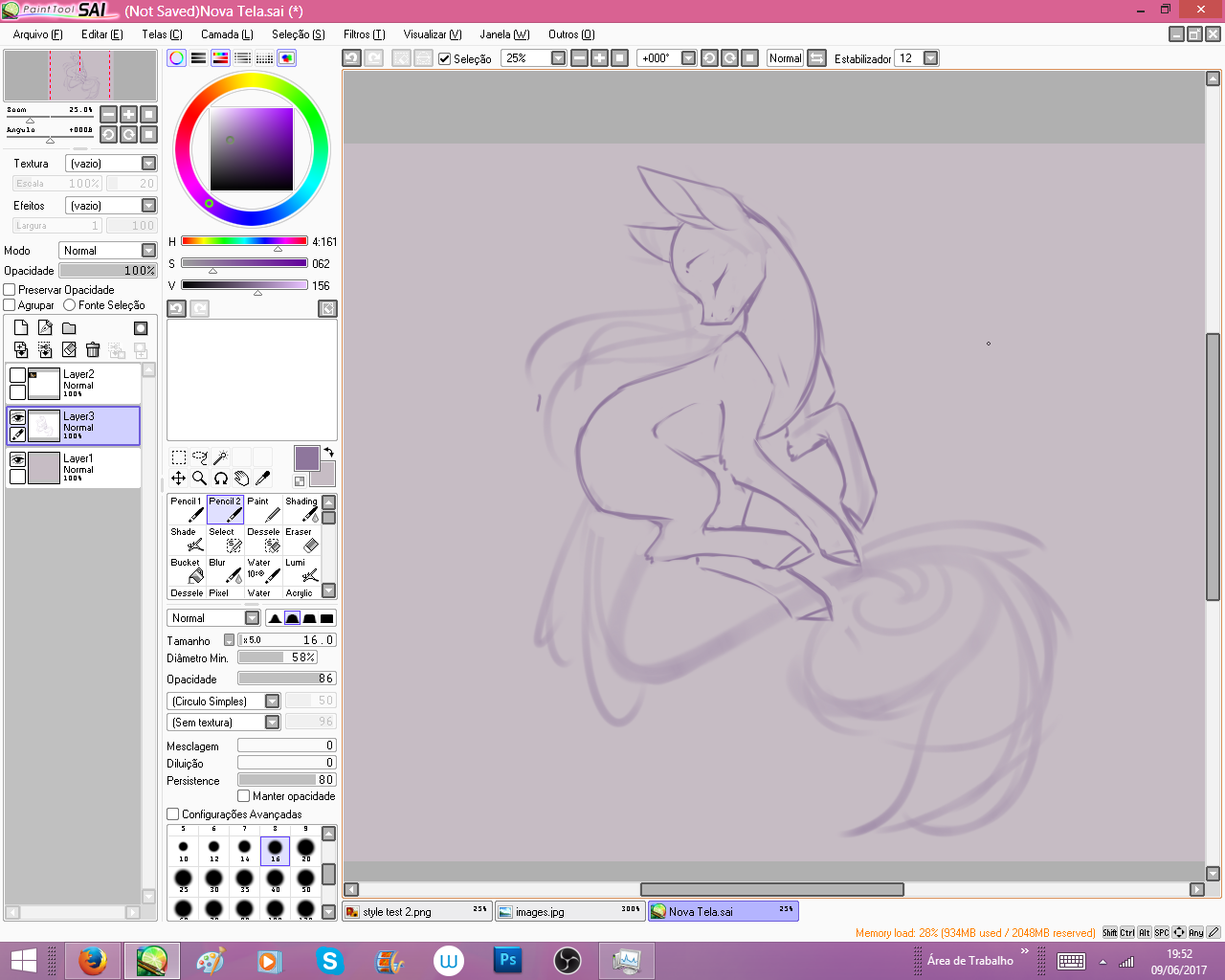Screen dimensions: 1225x980
Task: Enable Preservar Opacidade
Action: (x=10, y=290)
